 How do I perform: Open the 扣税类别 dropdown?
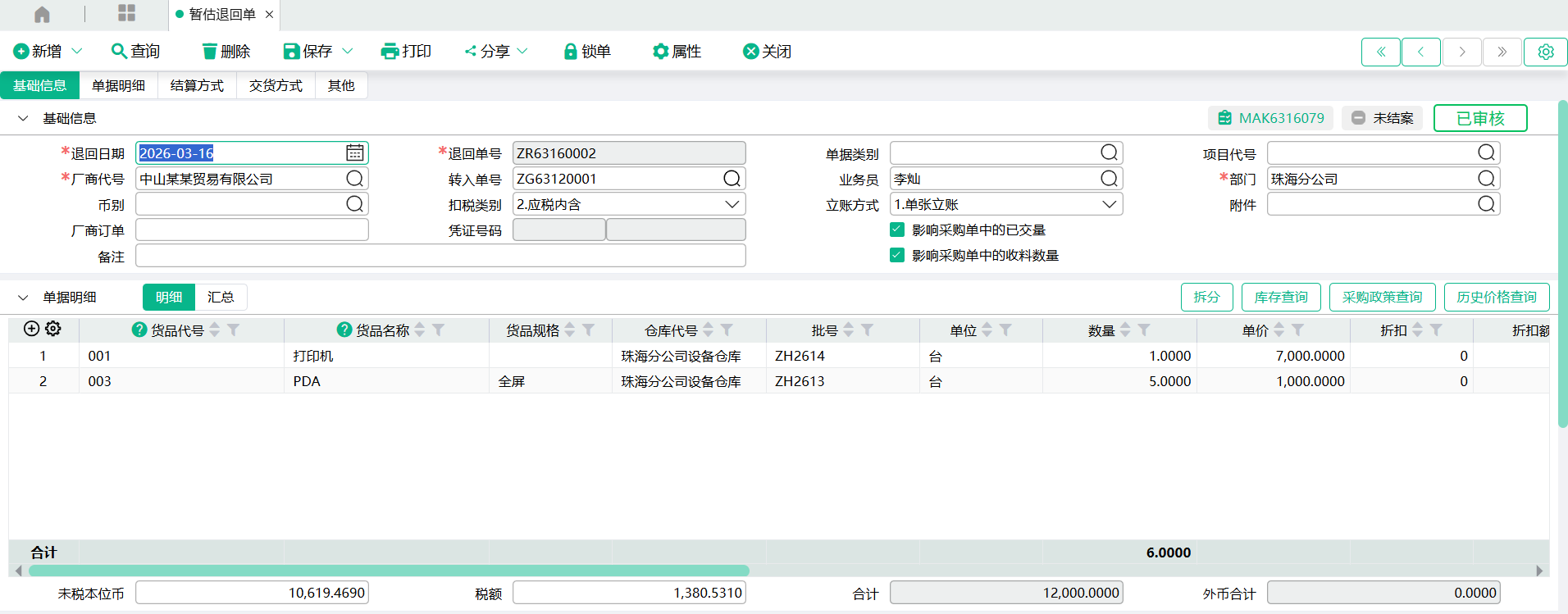coord(732,204)
